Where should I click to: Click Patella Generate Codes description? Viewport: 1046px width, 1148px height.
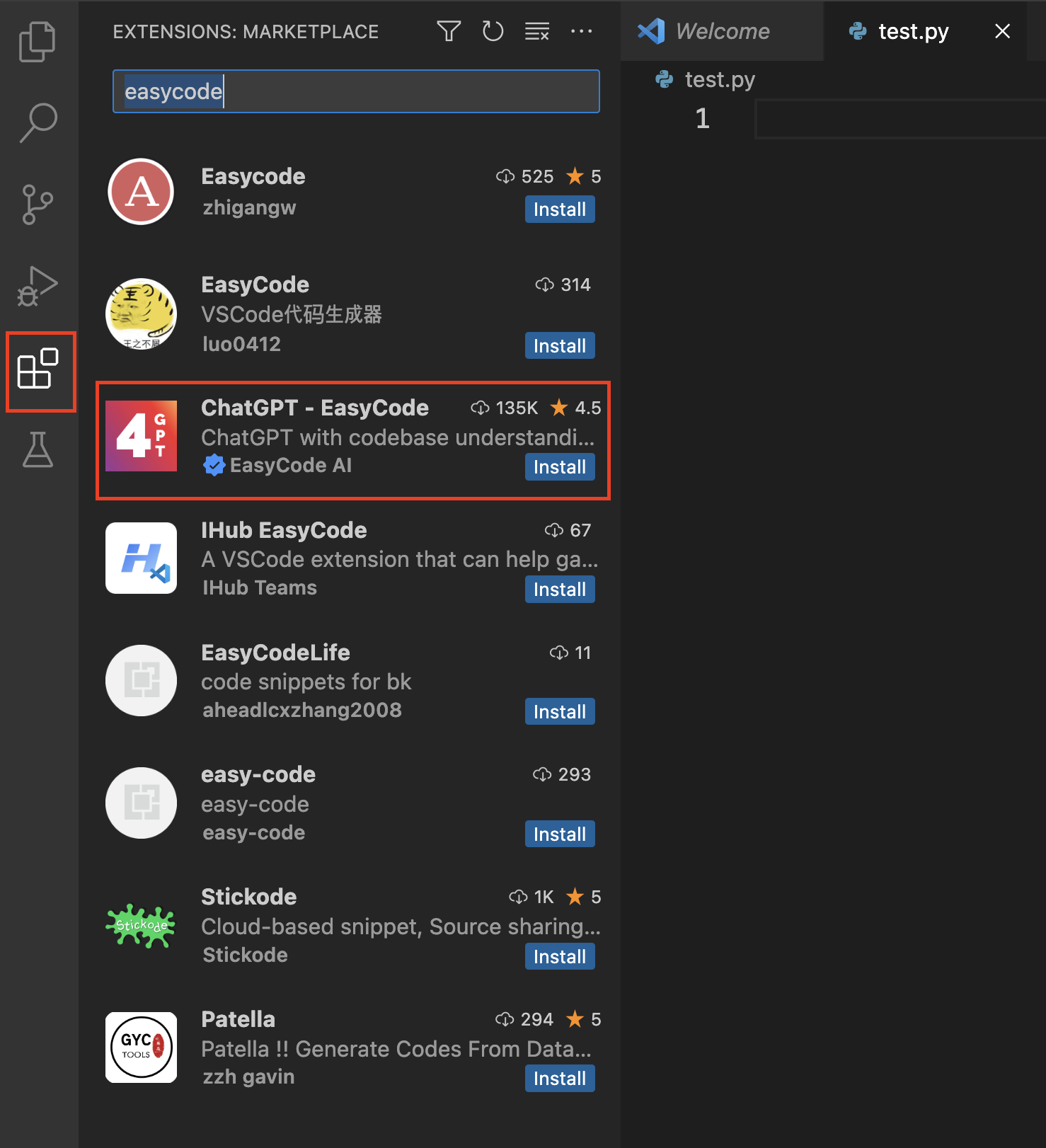[x=396, y=1049]
